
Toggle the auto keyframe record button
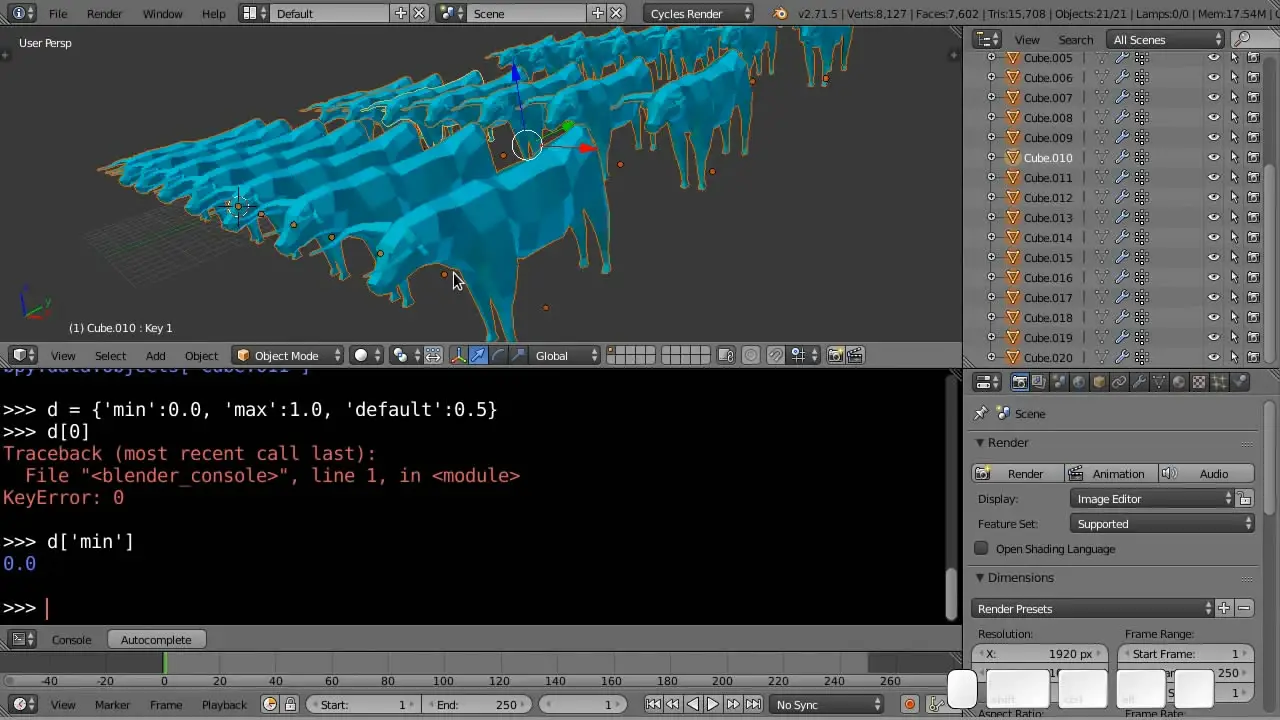tap(909, 705)
